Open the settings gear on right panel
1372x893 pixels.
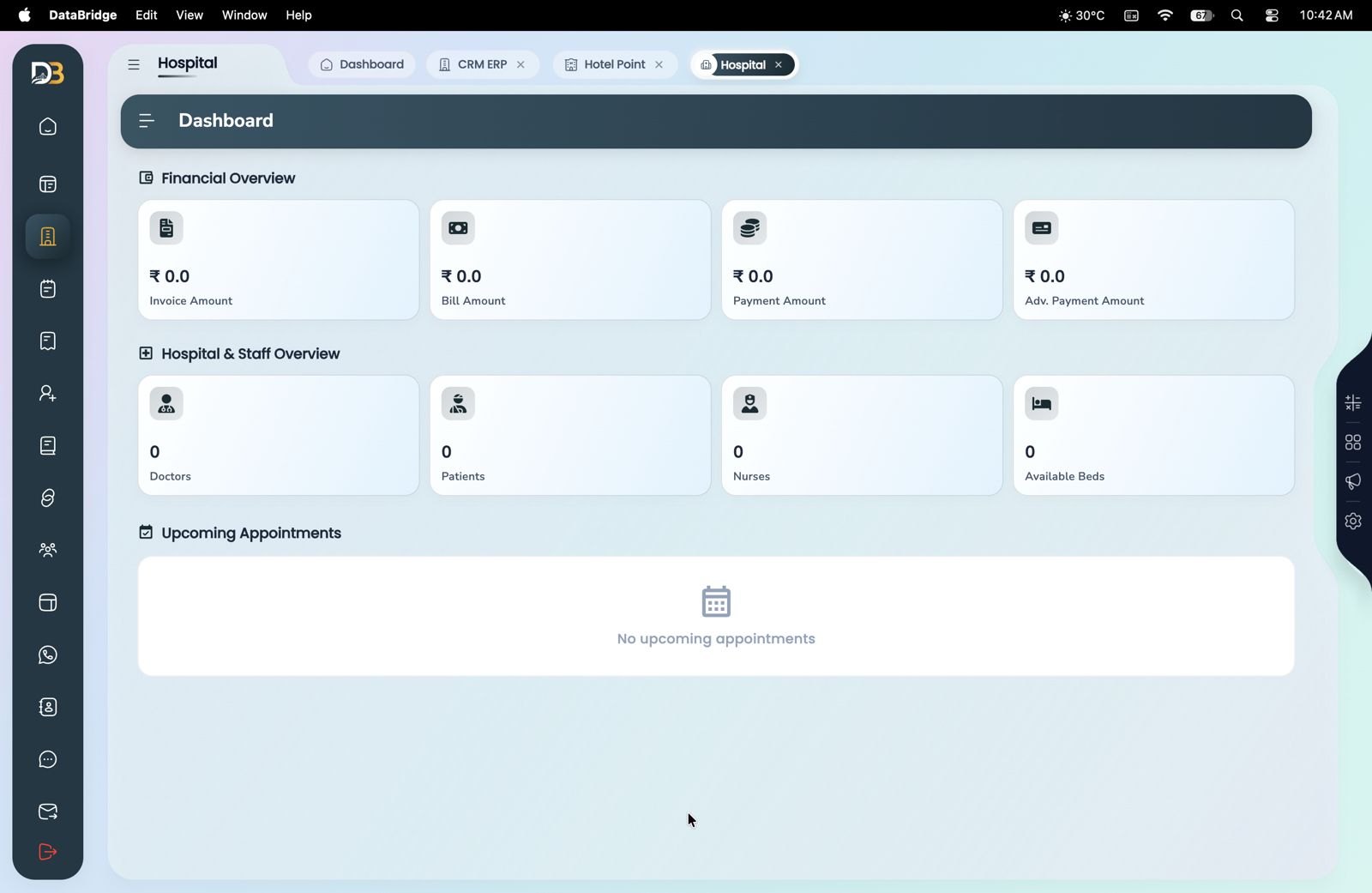click(1353, 522)
